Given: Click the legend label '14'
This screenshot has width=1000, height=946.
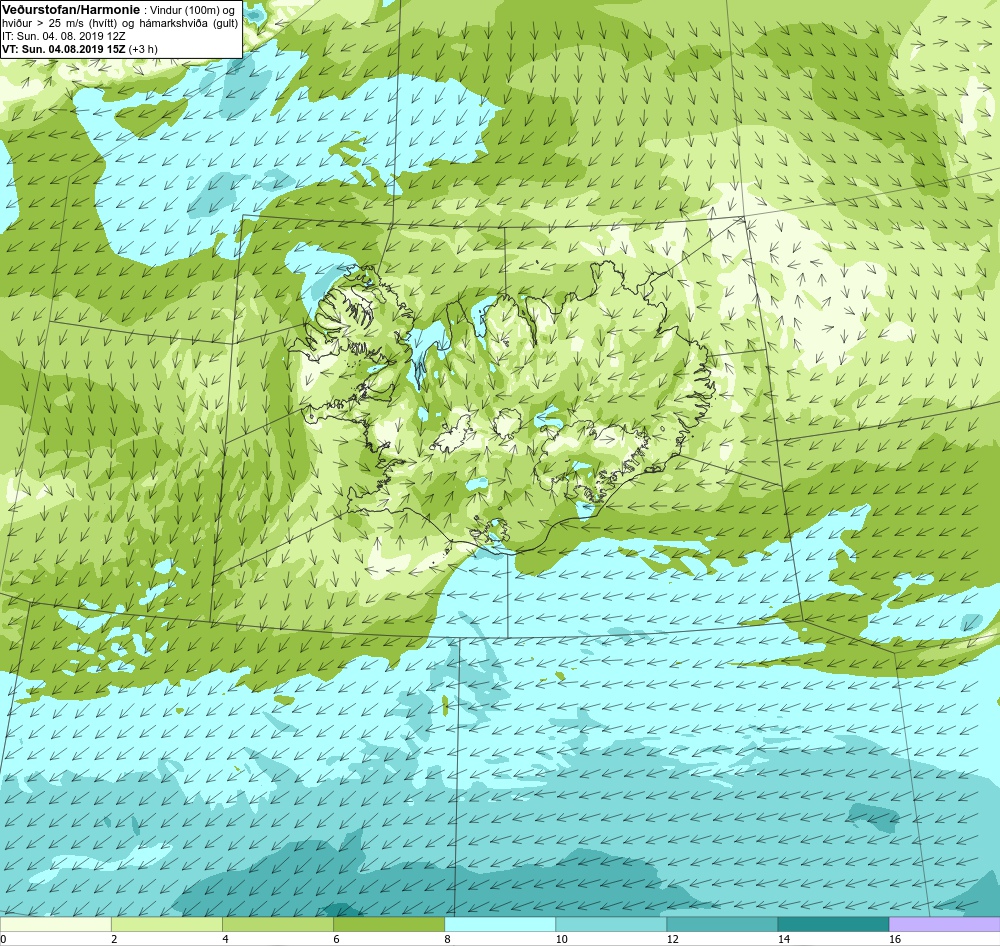Looking at the screenshot, I should (784, 939).
